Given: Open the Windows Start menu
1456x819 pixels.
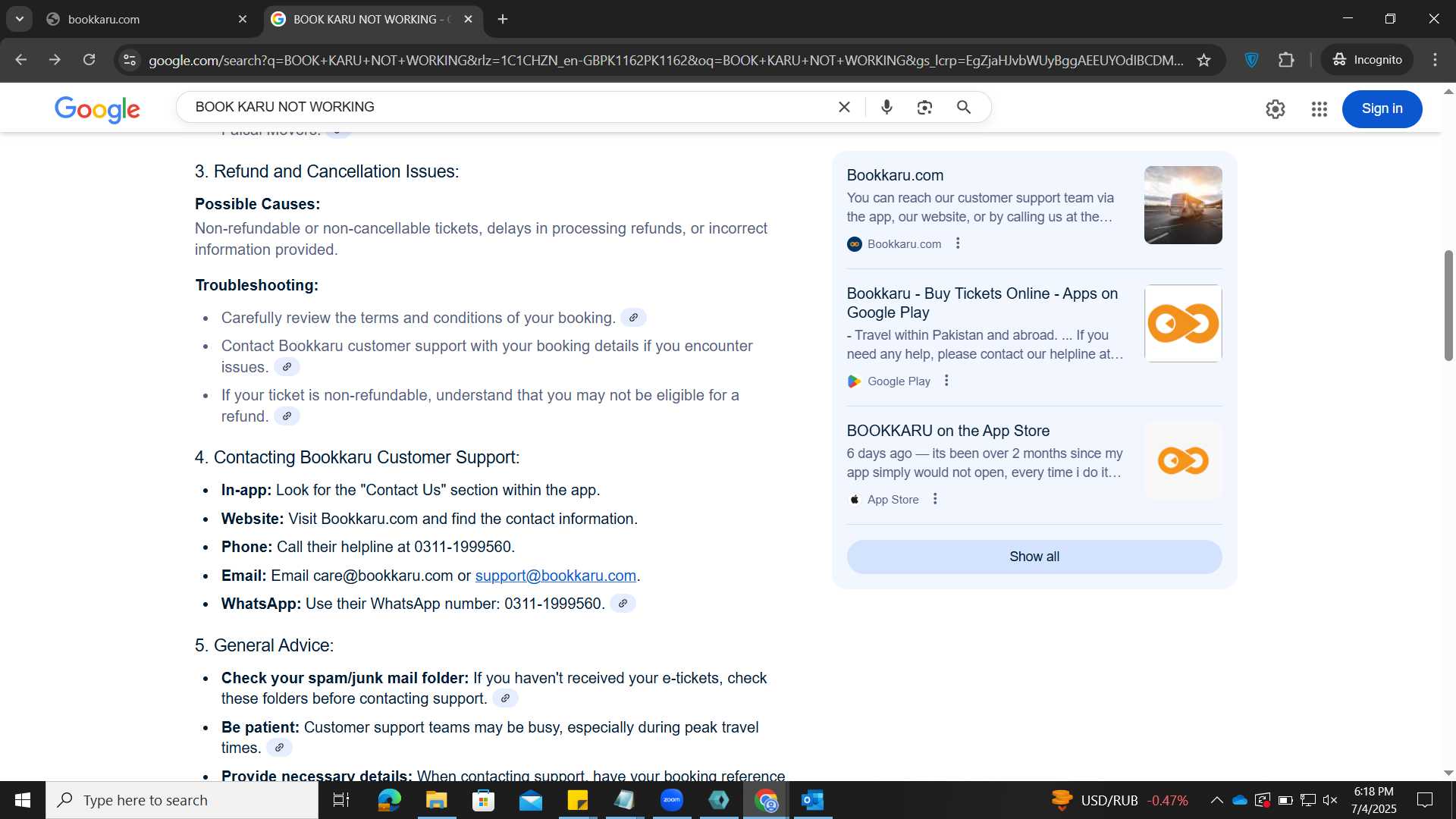Looking at the screenshot, I should [23, 800].
